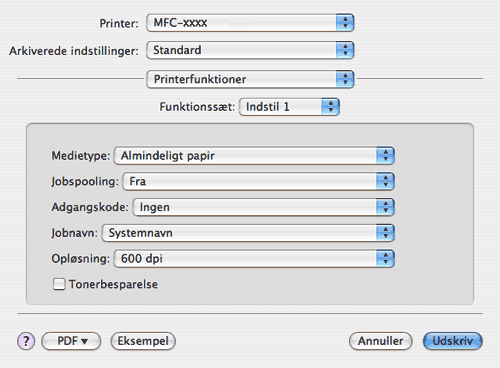Click the Annuller cancel button
The width and height of the screenshot is (500, 368).
[x=381, y=341]
